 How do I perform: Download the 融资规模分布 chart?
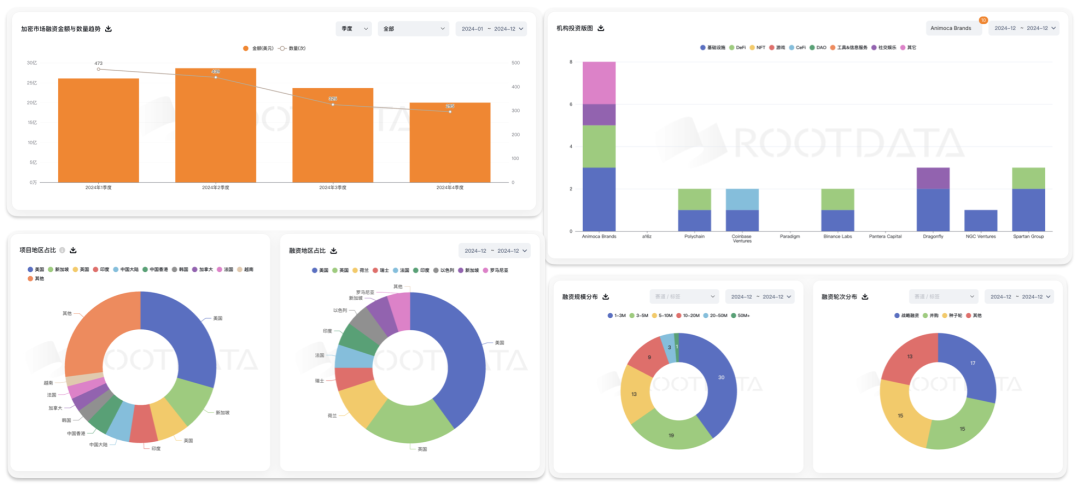[605, 297]
